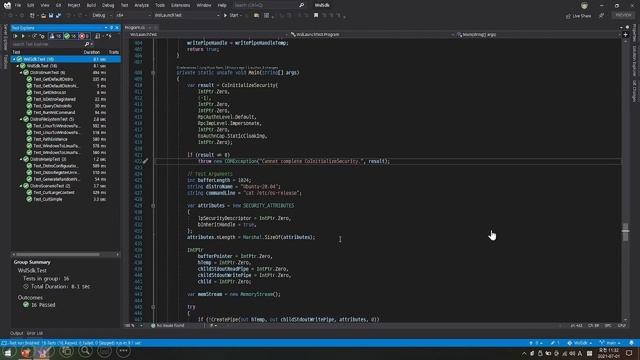Click the Duration column header
640x360 pixels.
coord(91,52)
